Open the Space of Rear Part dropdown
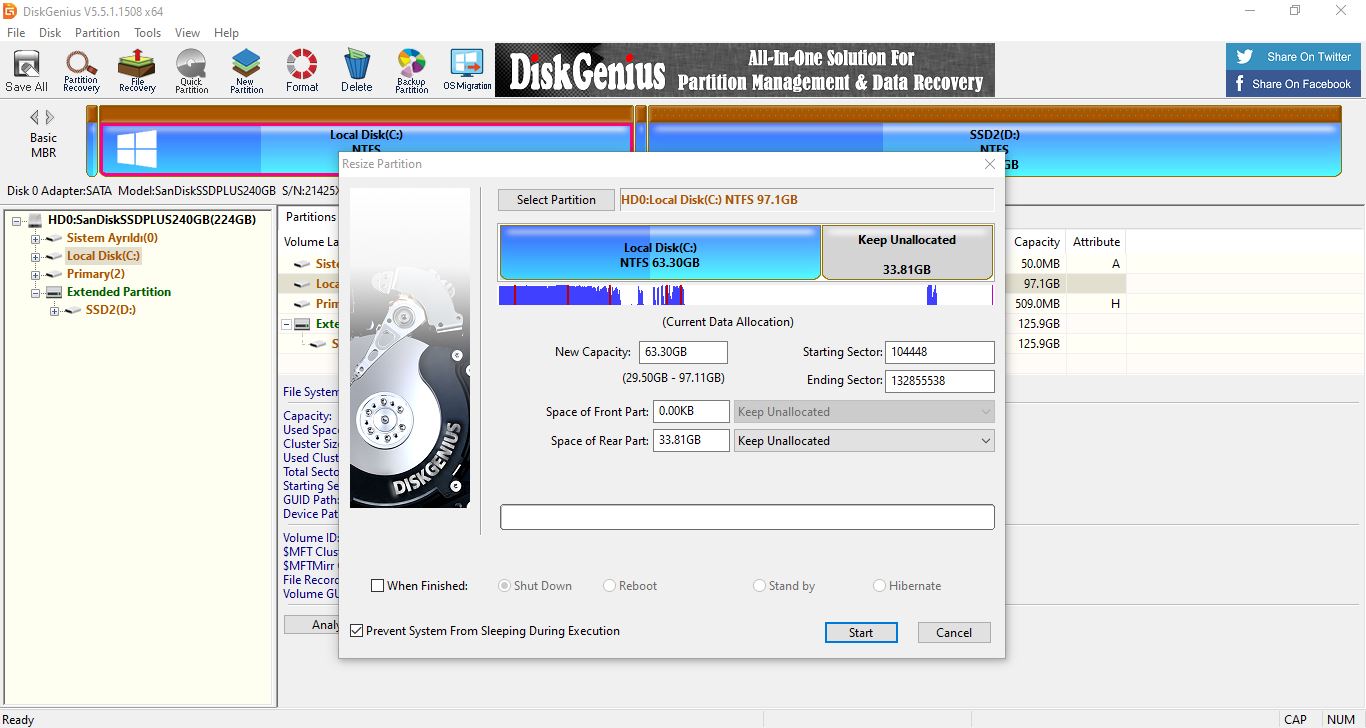 [864, 441]
